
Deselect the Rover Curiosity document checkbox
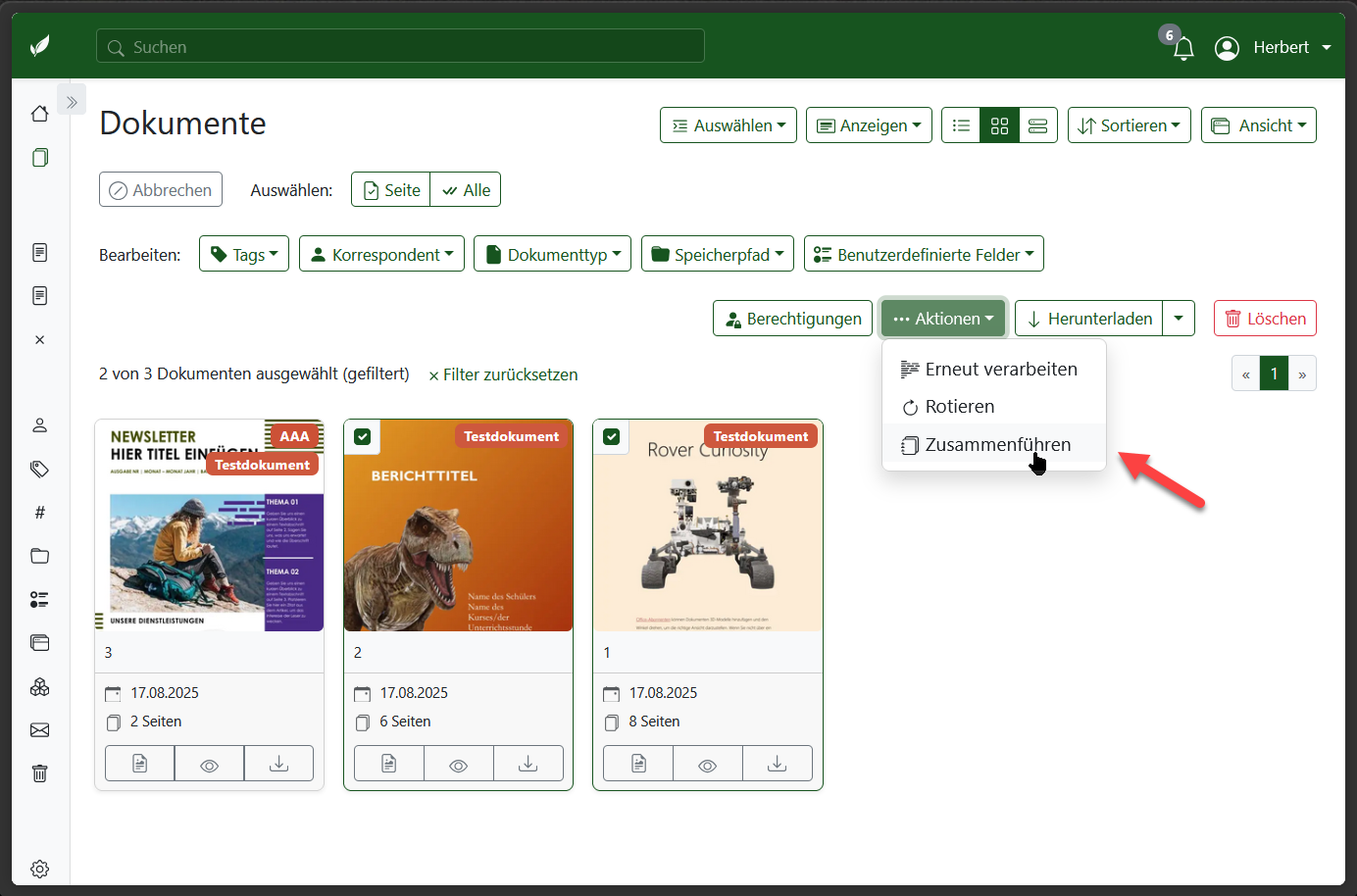pos(612,437)
